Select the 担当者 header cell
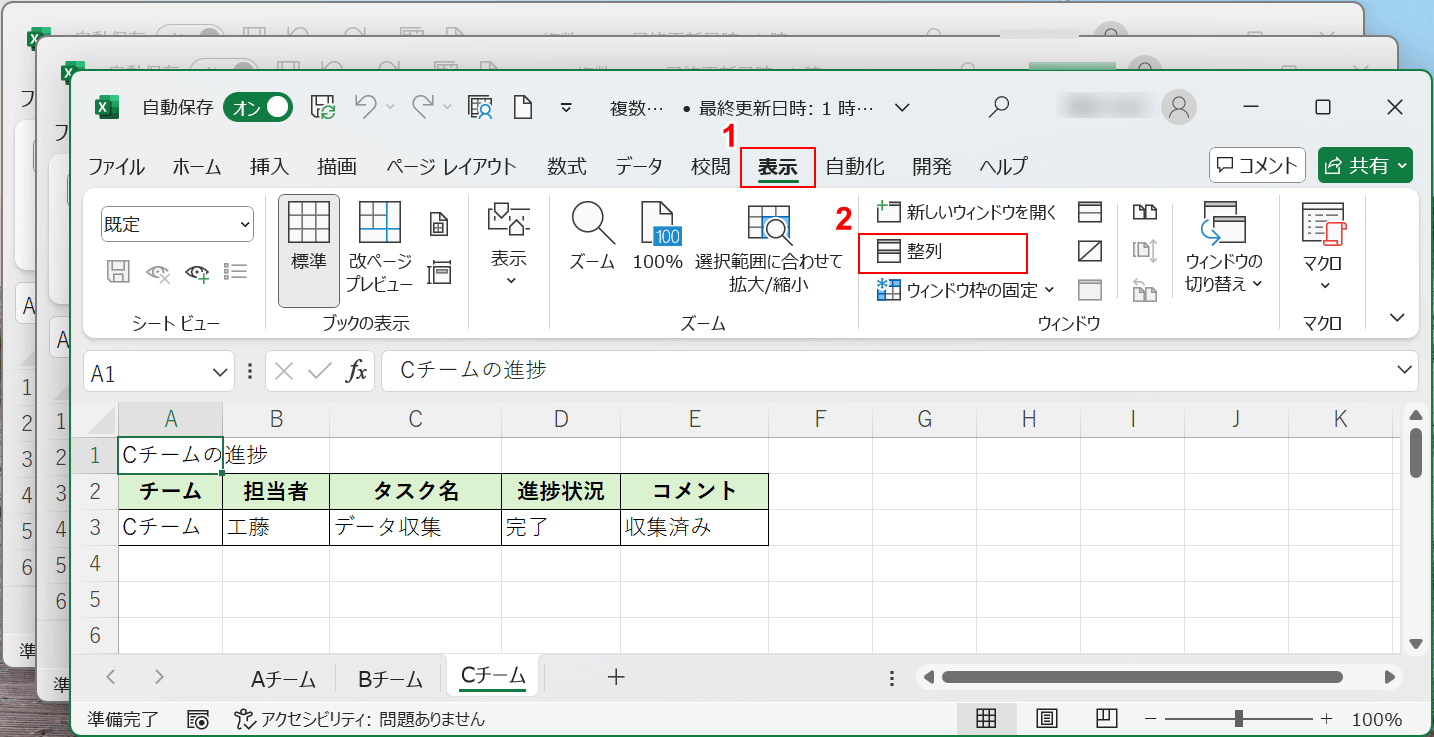The image size is (1434, 737). point(276,491)
